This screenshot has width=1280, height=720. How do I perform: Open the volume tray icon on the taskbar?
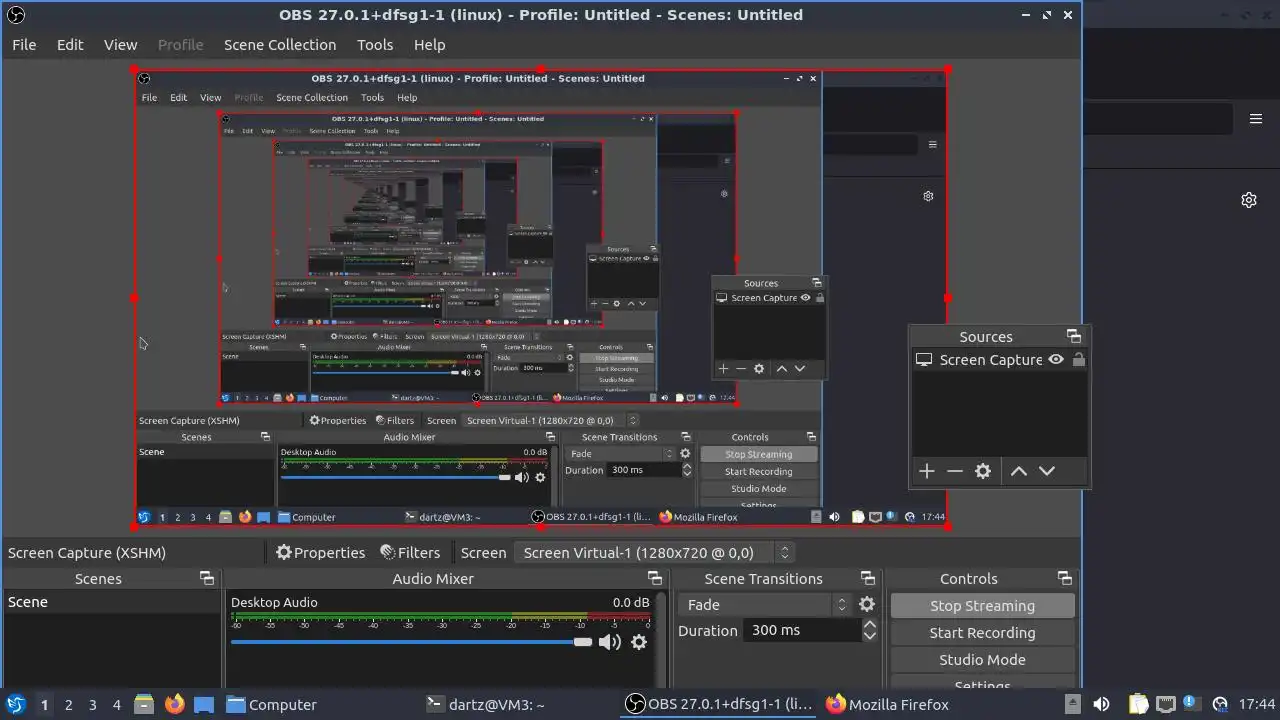click(x=1101, y=704)
